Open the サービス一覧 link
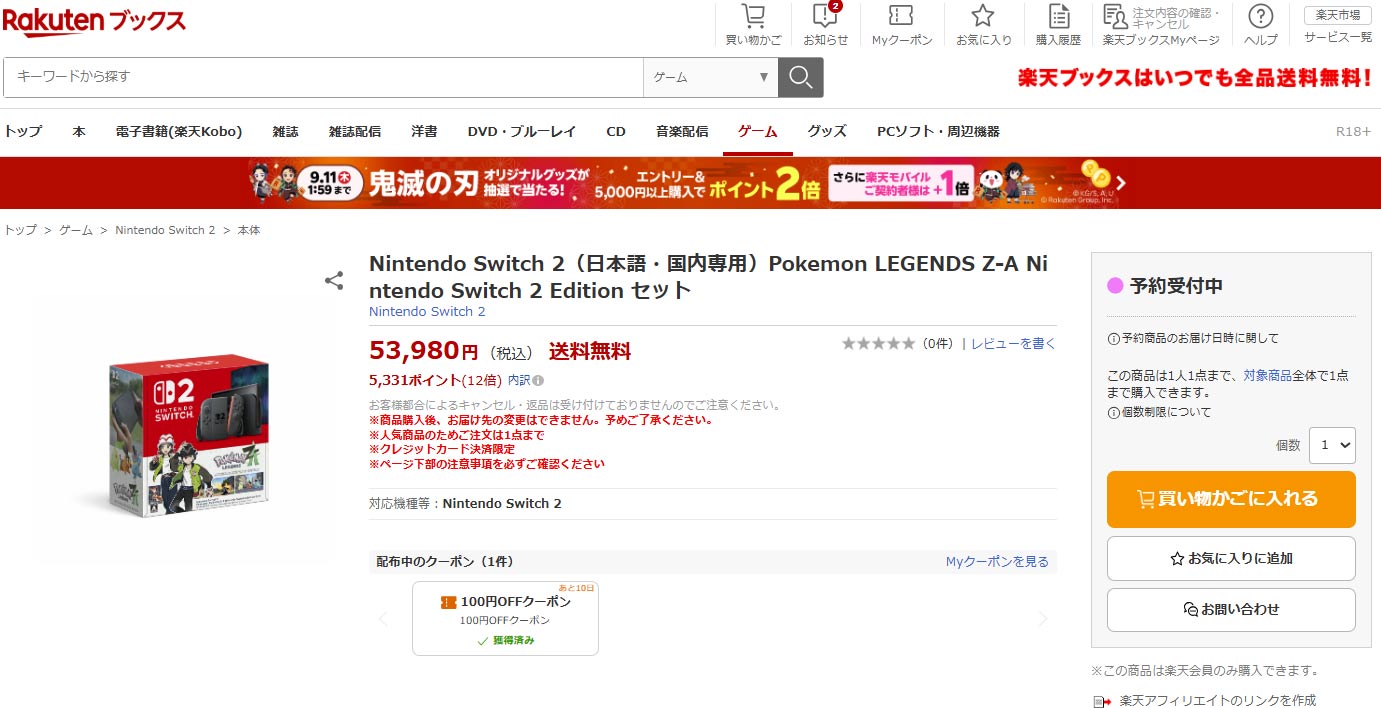Screen dimensions: 1381x708 pyautogui.click(x=1338, y=37)
